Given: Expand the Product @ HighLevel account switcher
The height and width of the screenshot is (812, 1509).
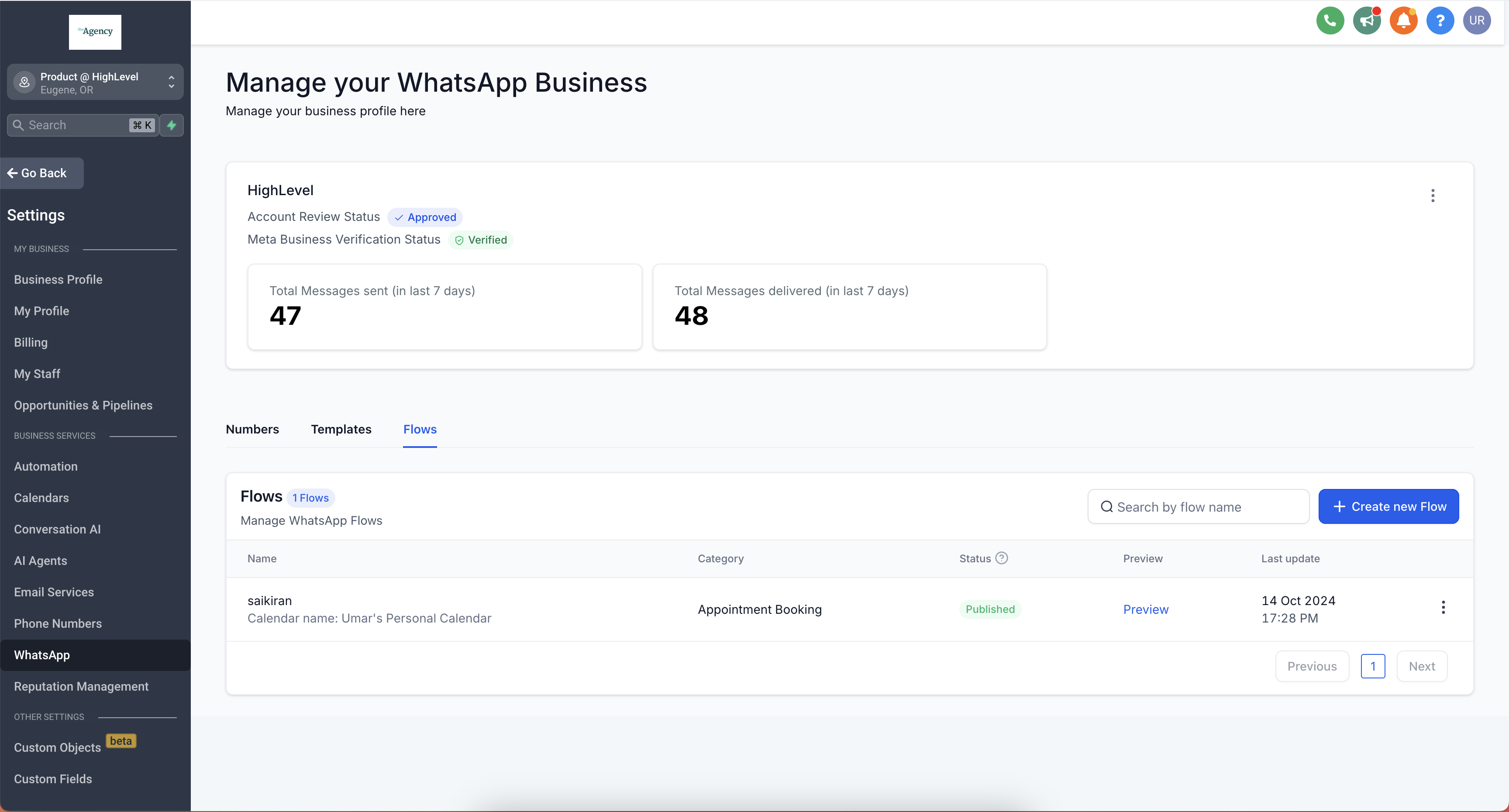Looking at the screenshot, I should click(x=95, y=83).
